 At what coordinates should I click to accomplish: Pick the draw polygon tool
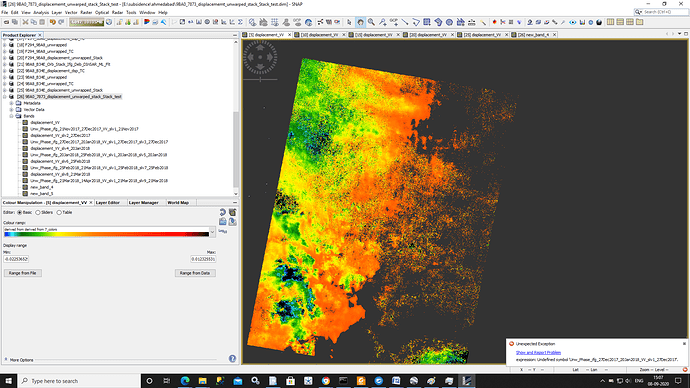pyautogui.click(x=438, y=22)
